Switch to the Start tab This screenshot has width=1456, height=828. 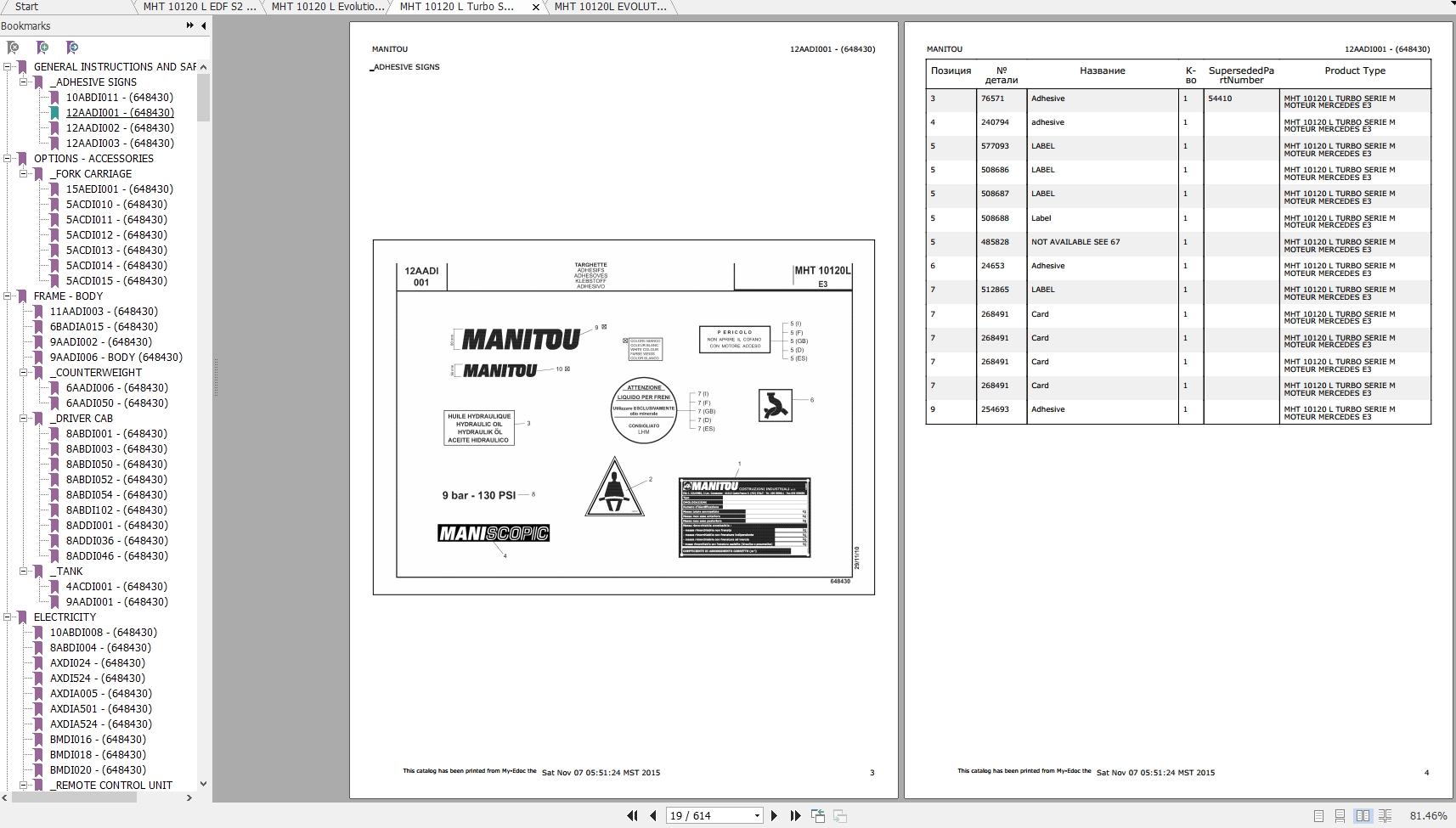25,7
